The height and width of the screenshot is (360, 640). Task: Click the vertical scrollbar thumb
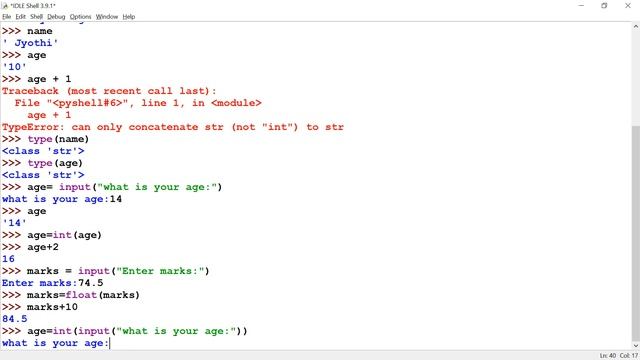tap(636, 232)
